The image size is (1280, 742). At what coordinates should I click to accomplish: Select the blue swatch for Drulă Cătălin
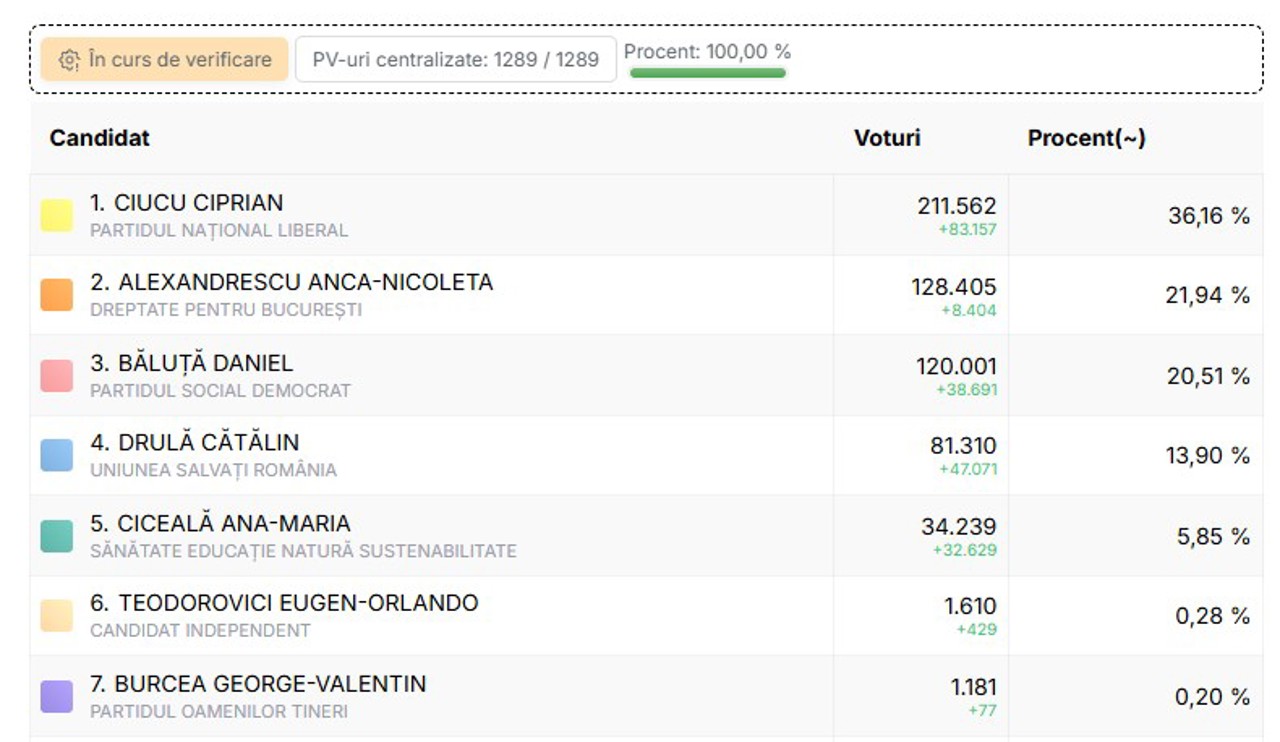57,455
